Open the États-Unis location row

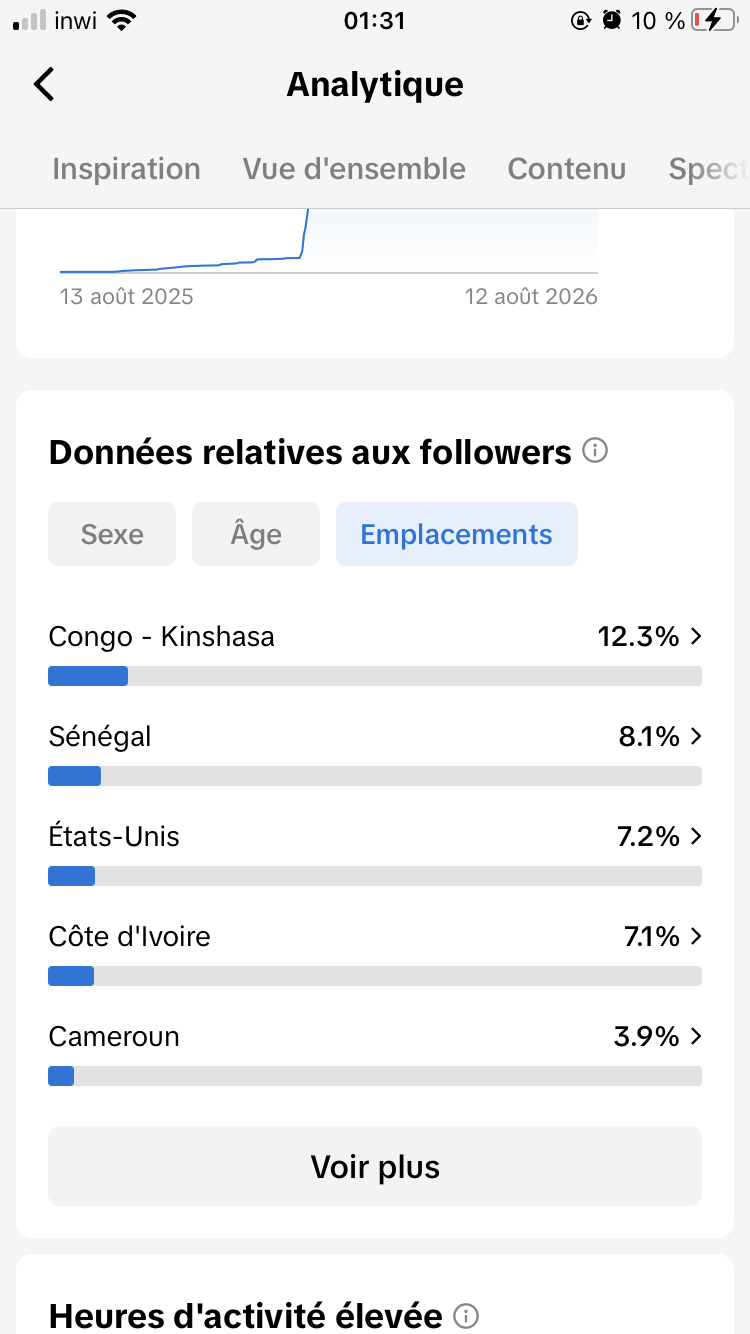point(375,852)
